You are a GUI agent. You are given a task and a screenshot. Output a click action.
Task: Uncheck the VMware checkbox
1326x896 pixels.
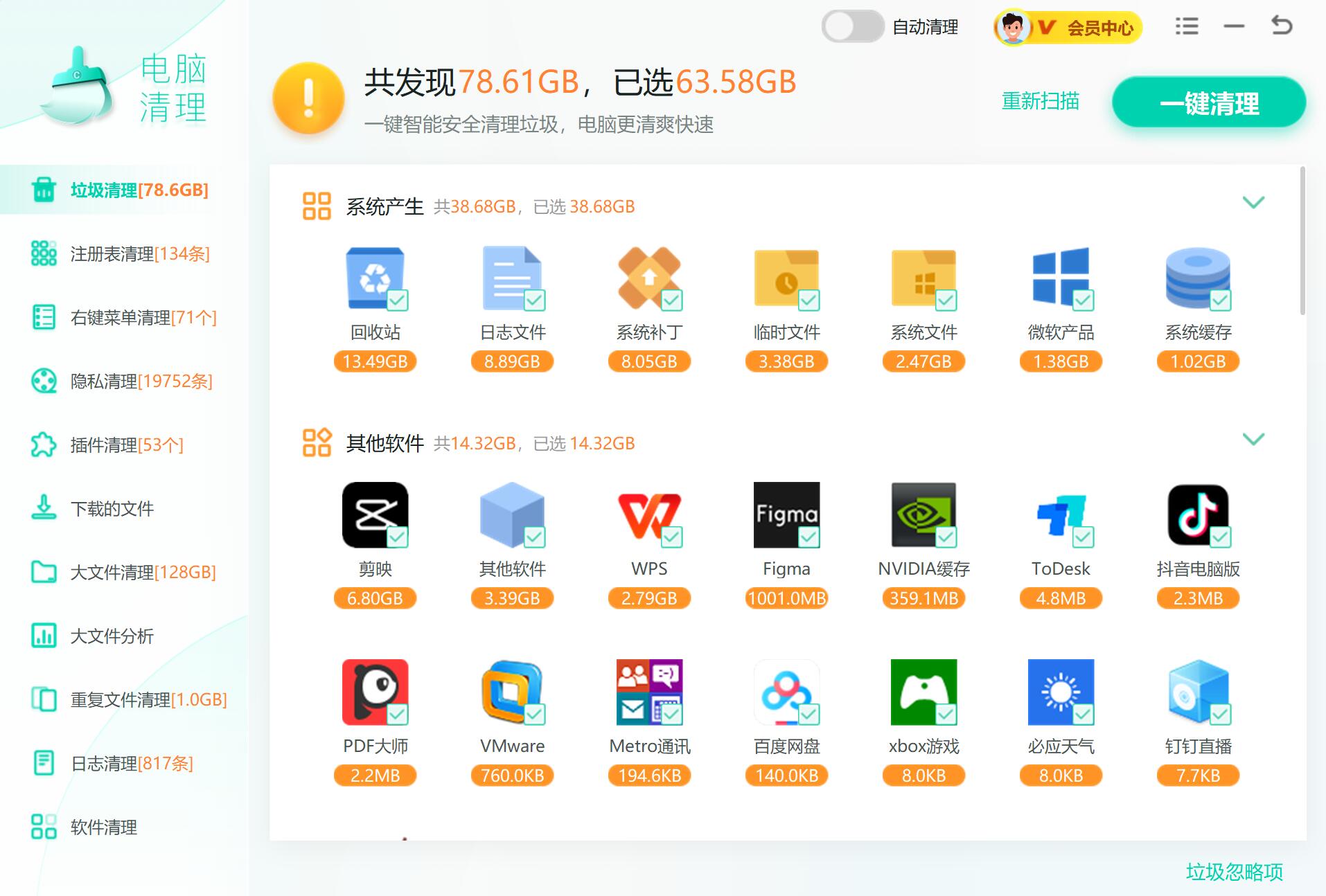(534, 714)
